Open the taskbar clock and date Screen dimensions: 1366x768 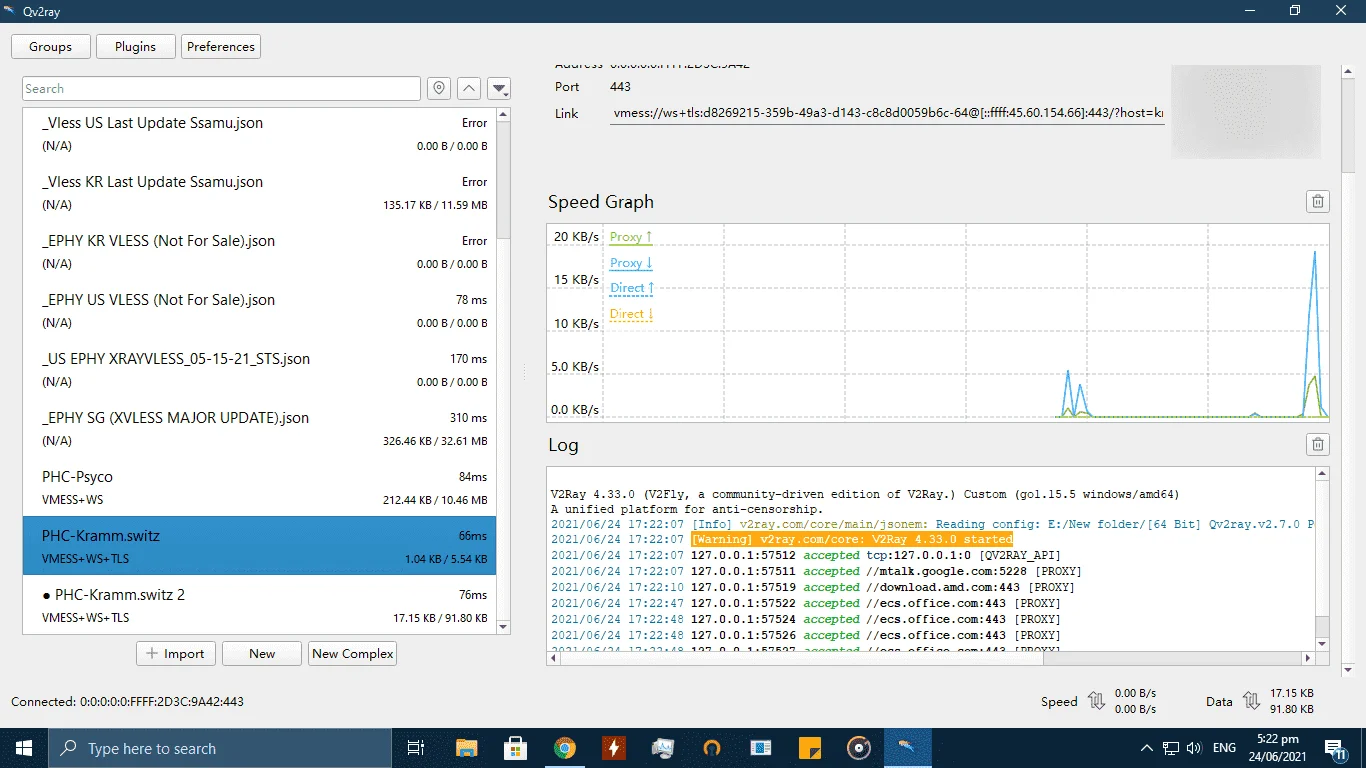(x=1278, y=748)
